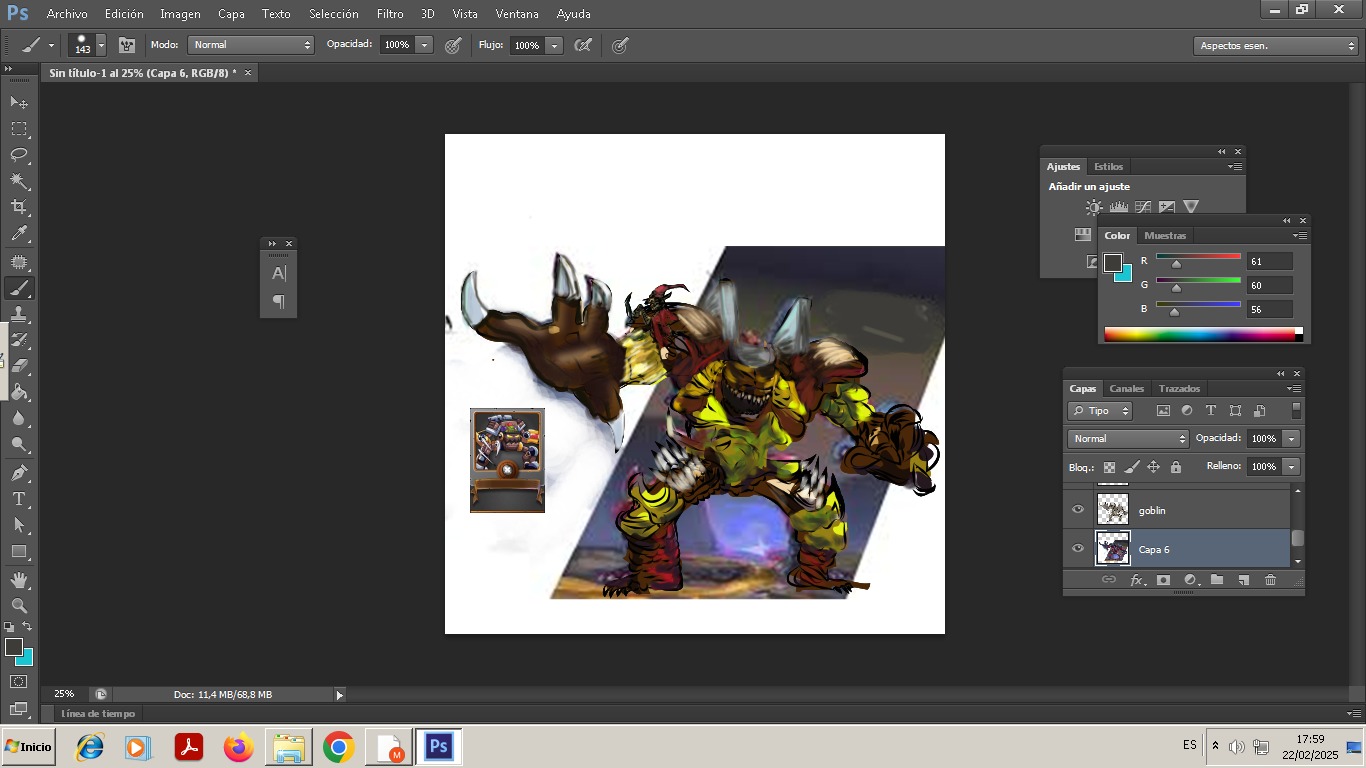Viewport: 1366px width, 768px height.
Task: Open the Imagen menu
Action: pos(180,14)
